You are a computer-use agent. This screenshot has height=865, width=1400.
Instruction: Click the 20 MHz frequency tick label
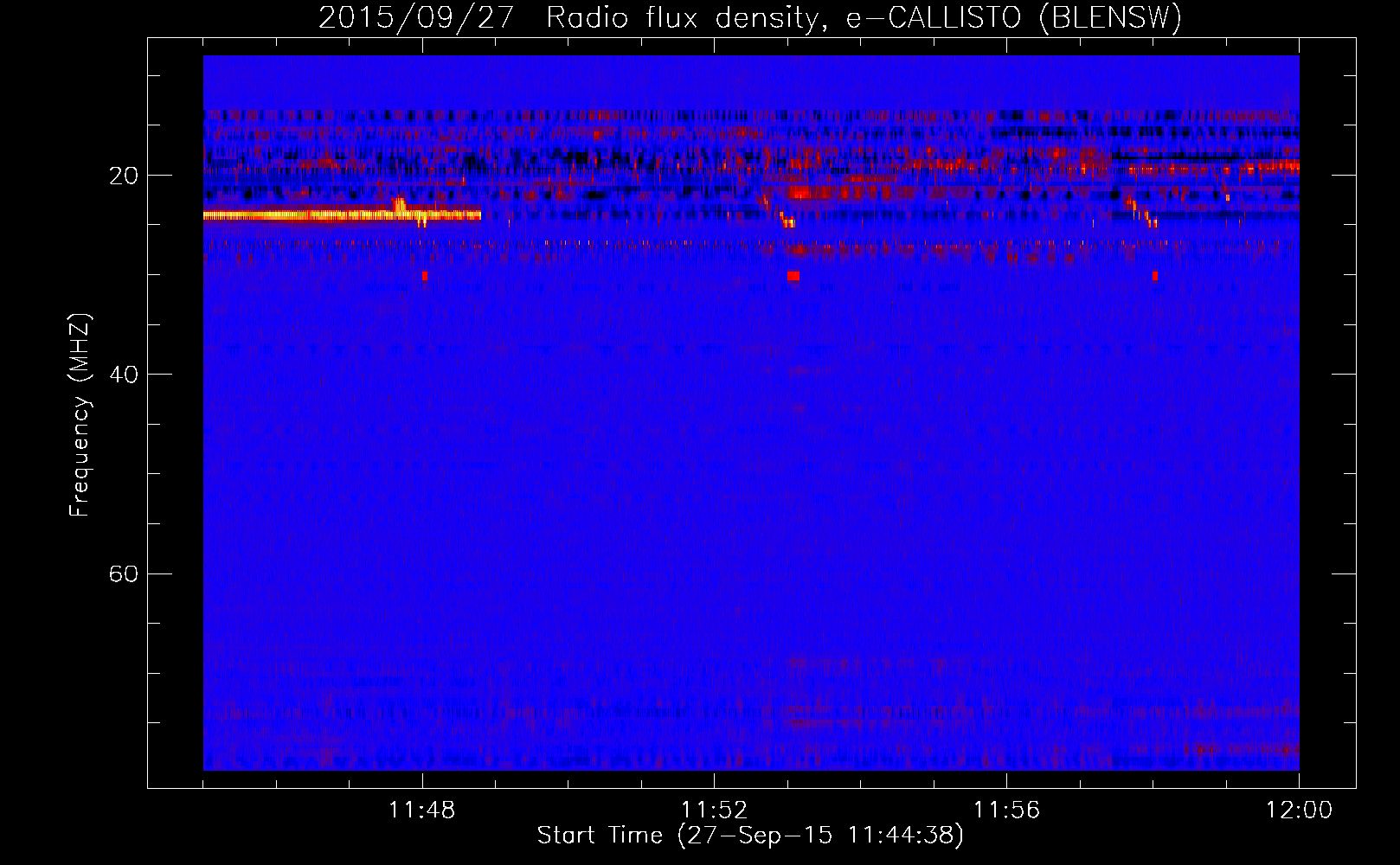(x=124, y=176)
